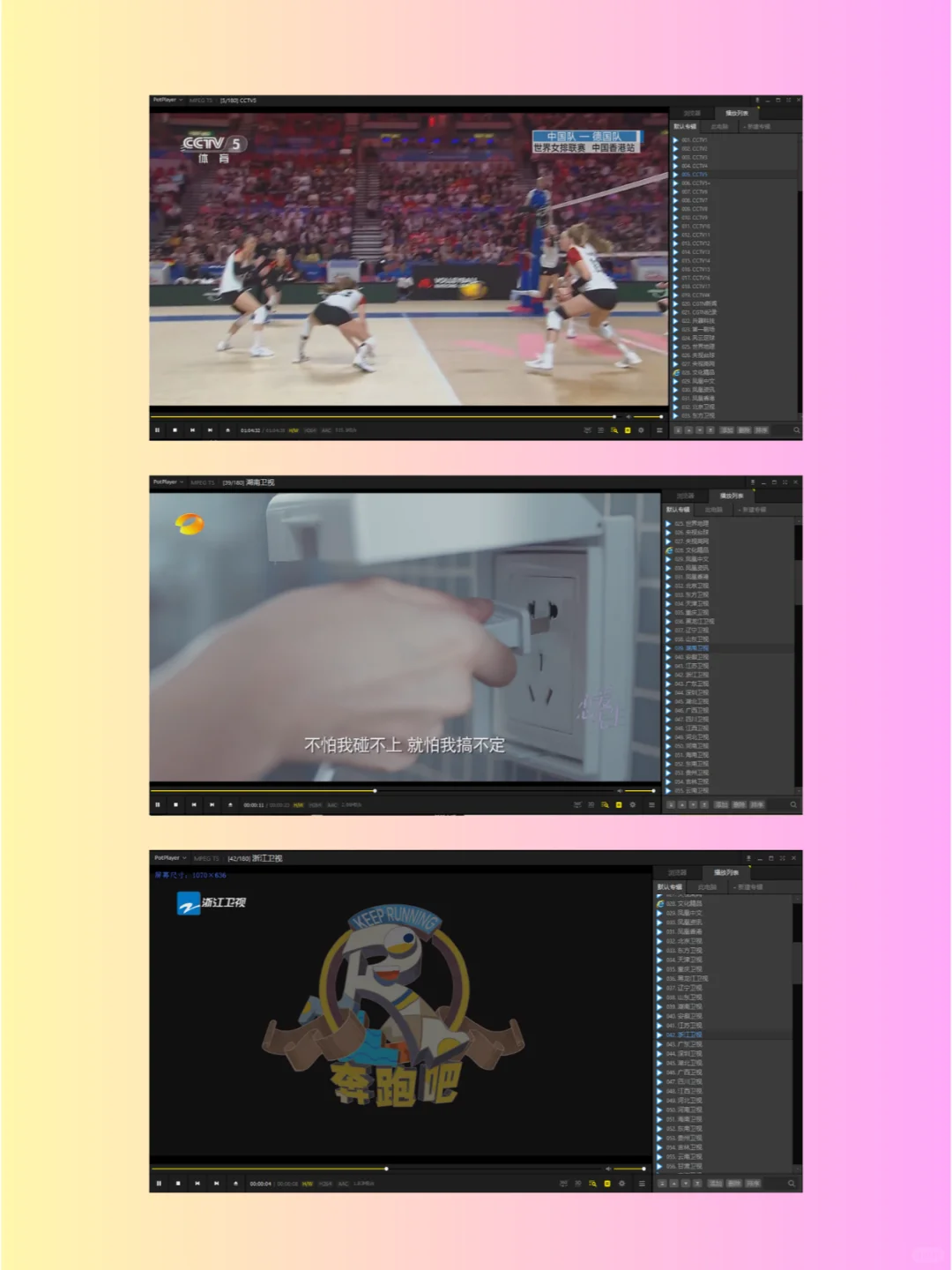The image size is (952, 1270).
Task: Adjust volume slider in 浙江卫视 window
Action: (x=628, y=1169)
